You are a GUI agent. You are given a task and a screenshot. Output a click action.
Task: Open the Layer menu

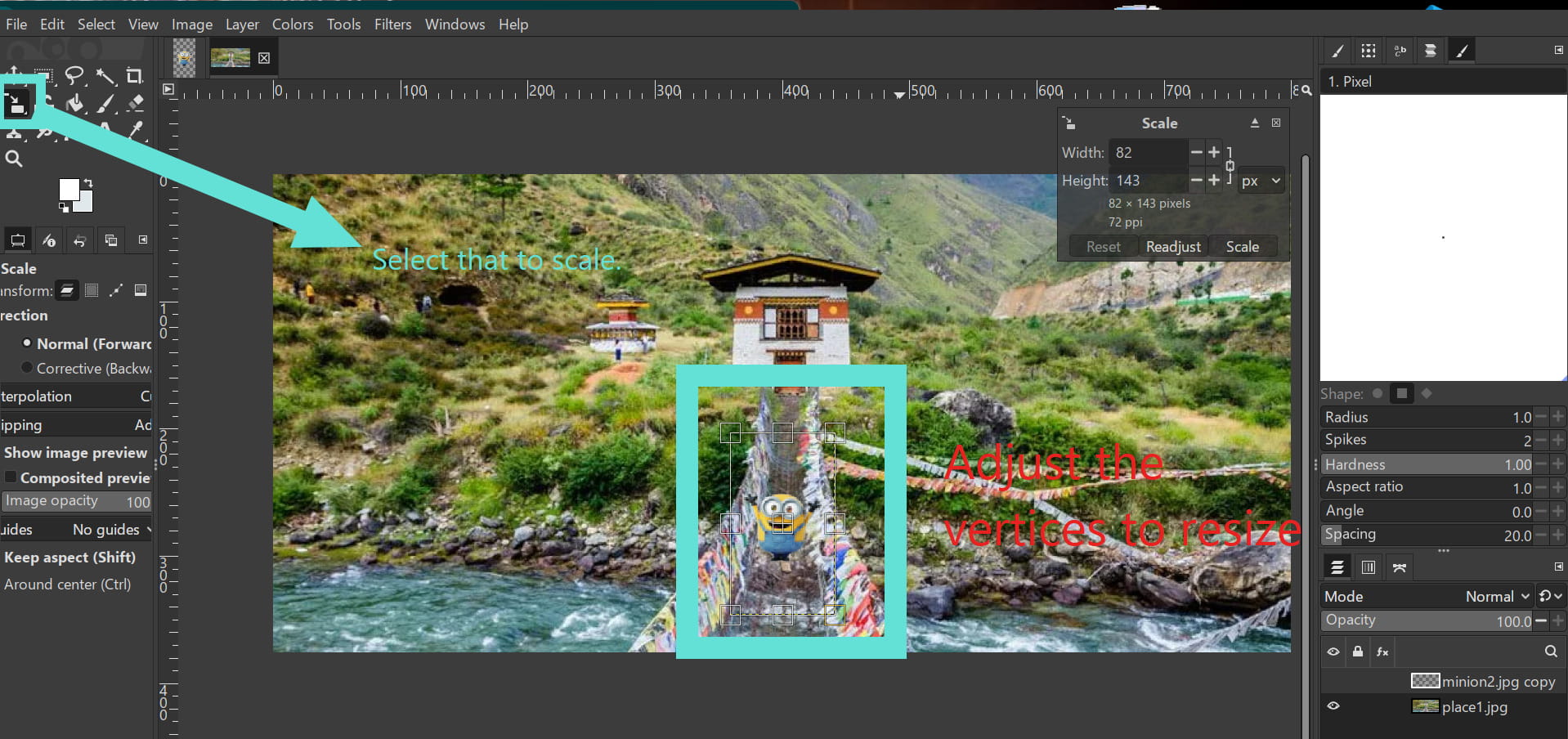point(242,25)
